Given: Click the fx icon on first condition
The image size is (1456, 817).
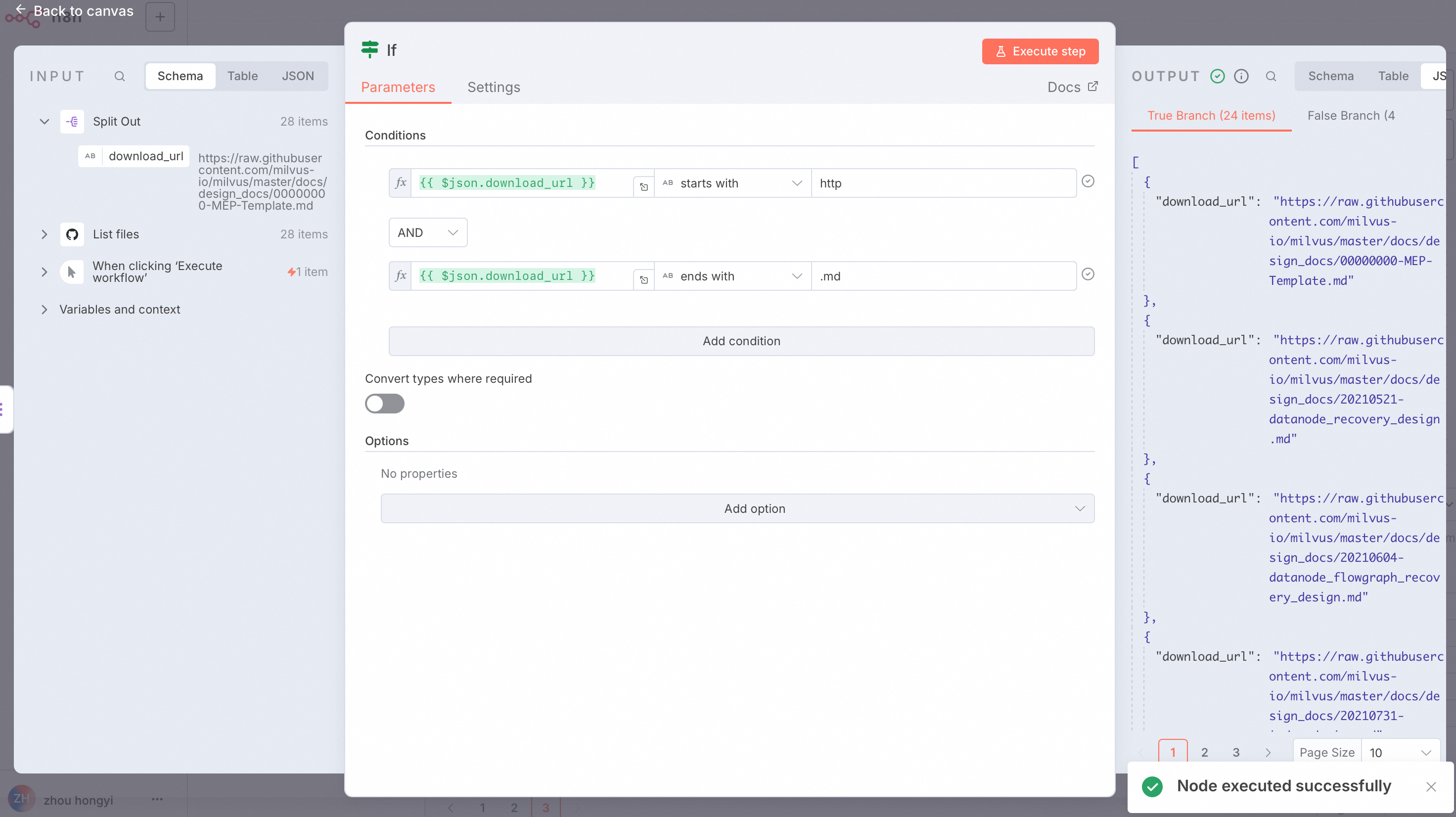Looking at the screenshot, I should click(401, 183).
